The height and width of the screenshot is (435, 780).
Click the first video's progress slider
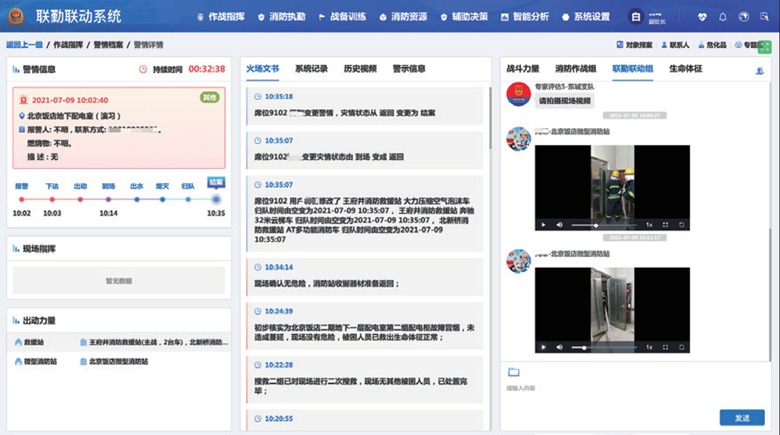click(585, 225)
